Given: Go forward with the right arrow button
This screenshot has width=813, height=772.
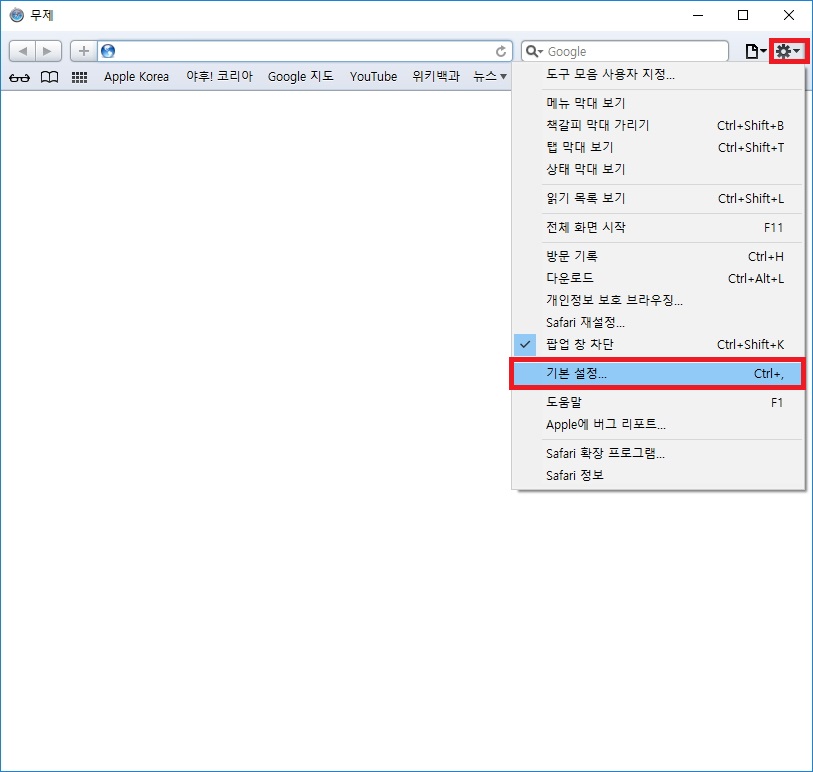Looking at the screenshot, I should tap(48, 51).
